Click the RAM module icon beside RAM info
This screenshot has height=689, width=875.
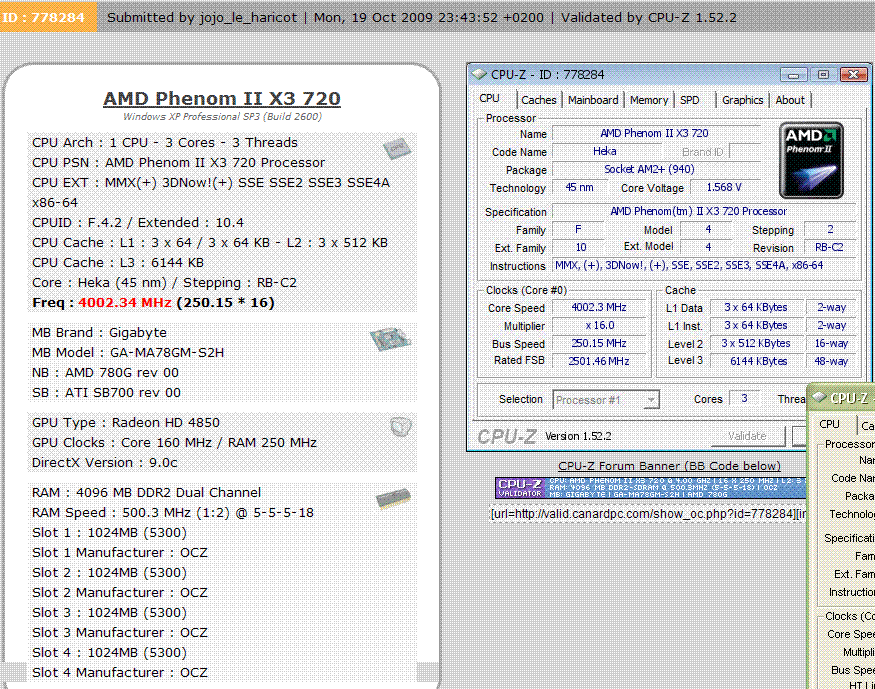click(393, 498)
